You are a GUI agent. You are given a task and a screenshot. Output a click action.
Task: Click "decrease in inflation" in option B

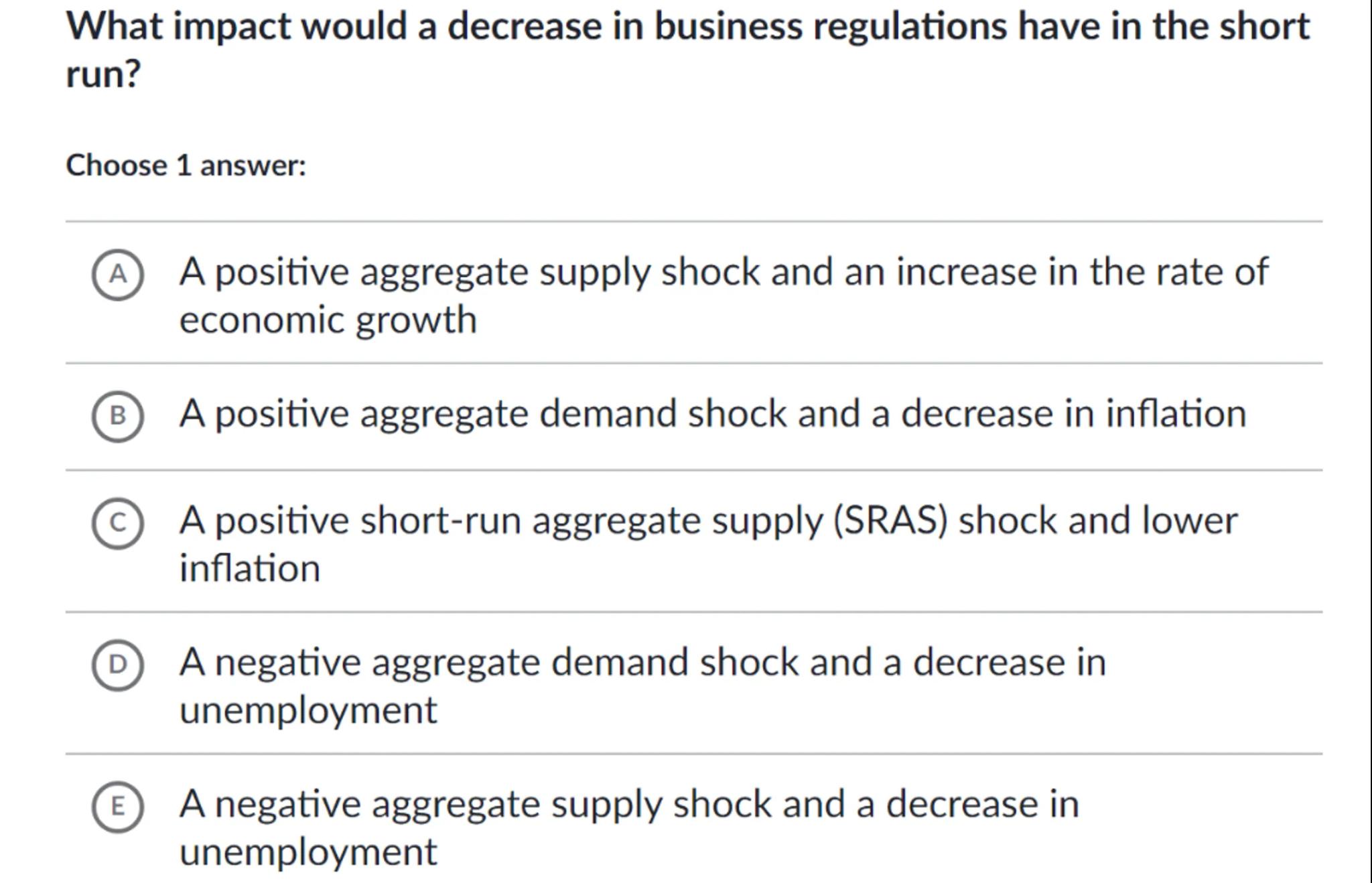pyautogui.click(x=1073, y=413)
